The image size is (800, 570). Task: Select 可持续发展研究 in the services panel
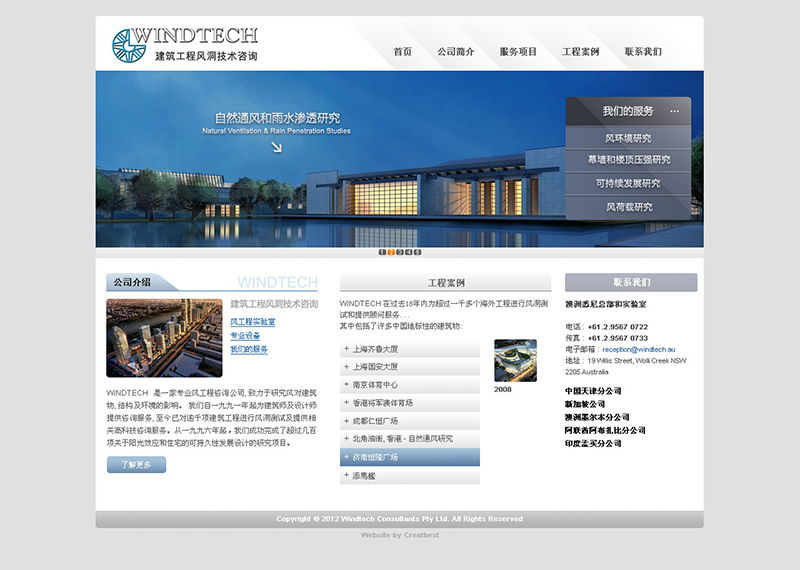pos(627,184)
